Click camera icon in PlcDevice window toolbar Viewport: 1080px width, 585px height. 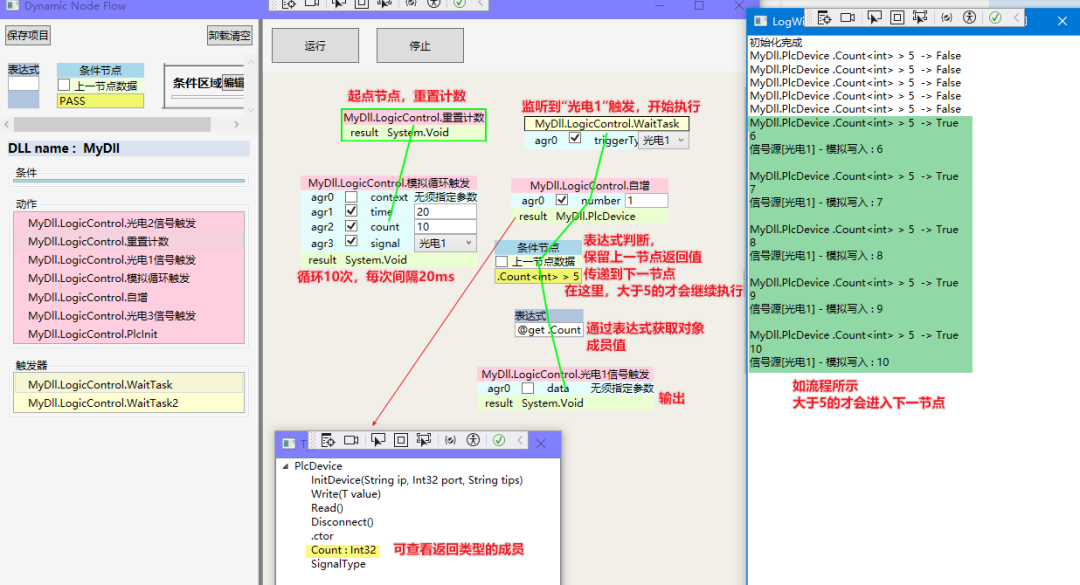coord(351,440)
